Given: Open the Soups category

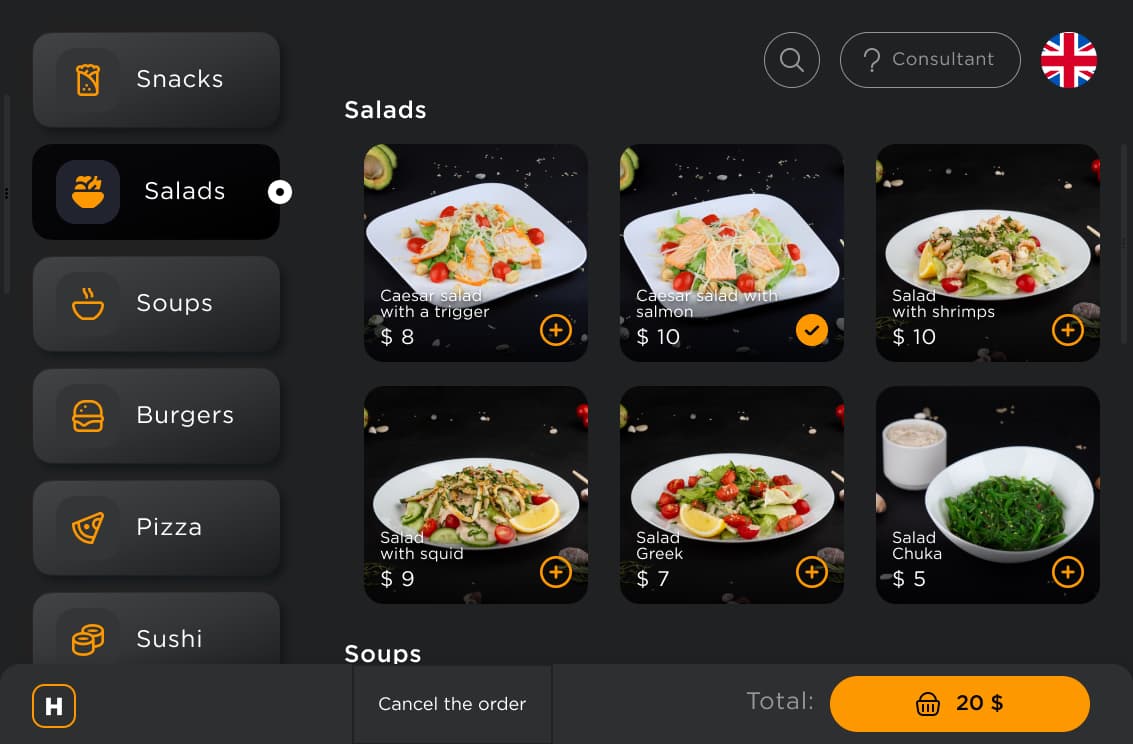Looking at the screenshot, I should click(156, 303).
